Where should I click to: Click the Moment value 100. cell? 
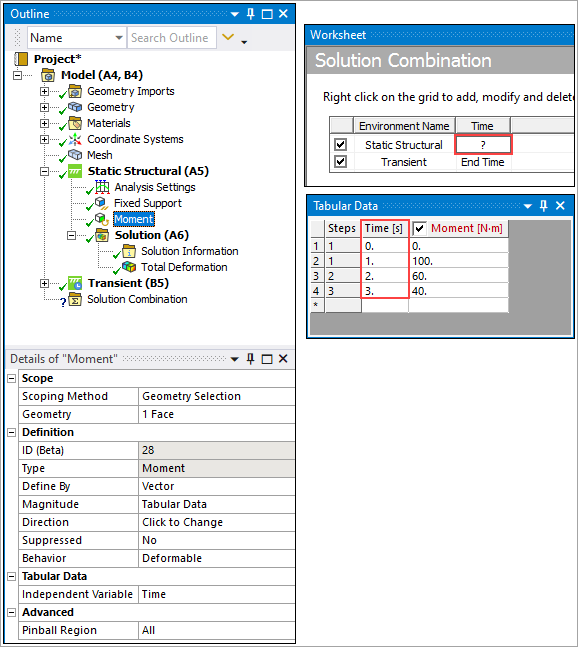click(459, 261)
